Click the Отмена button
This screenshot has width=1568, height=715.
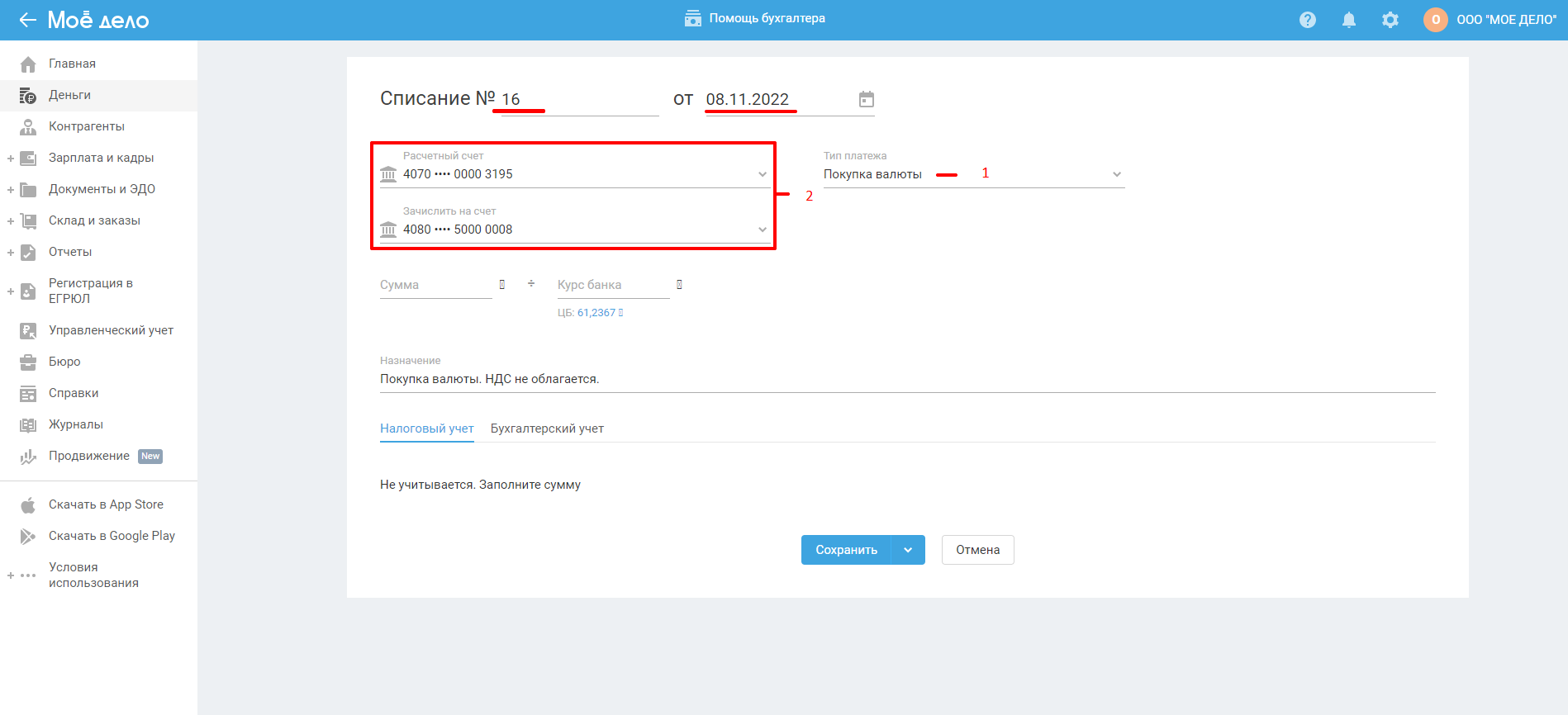(x=978, y=550)
